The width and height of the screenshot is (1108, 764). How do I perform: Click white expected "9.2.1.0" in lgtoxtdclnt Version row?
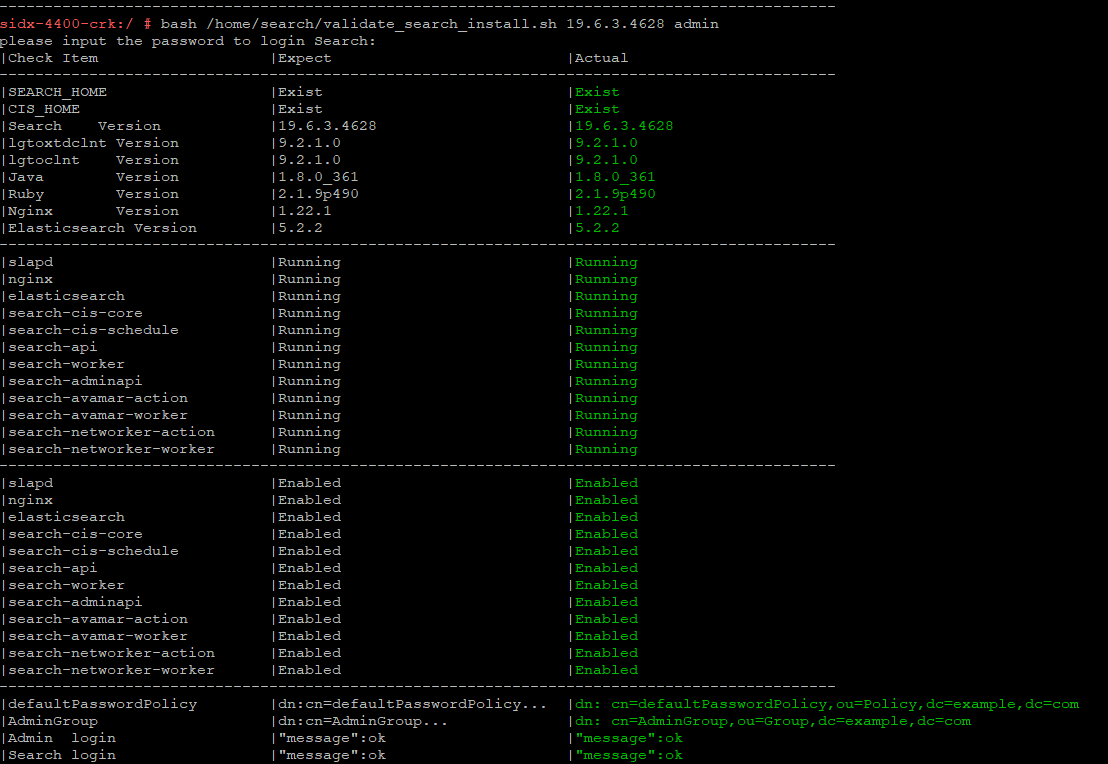[310, 143]
